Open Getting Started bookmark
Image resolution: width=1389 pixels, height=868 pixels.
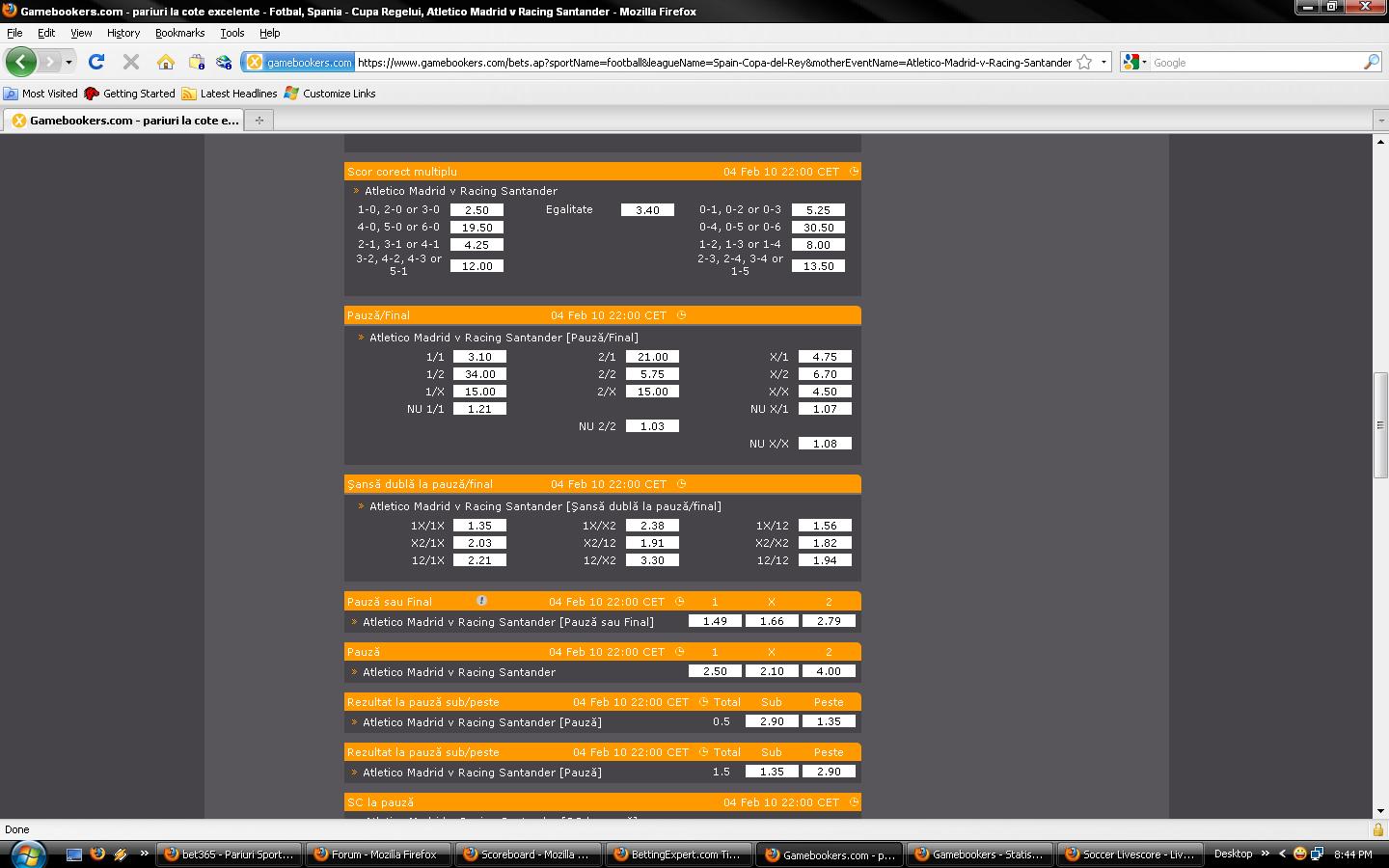(129, 94)
